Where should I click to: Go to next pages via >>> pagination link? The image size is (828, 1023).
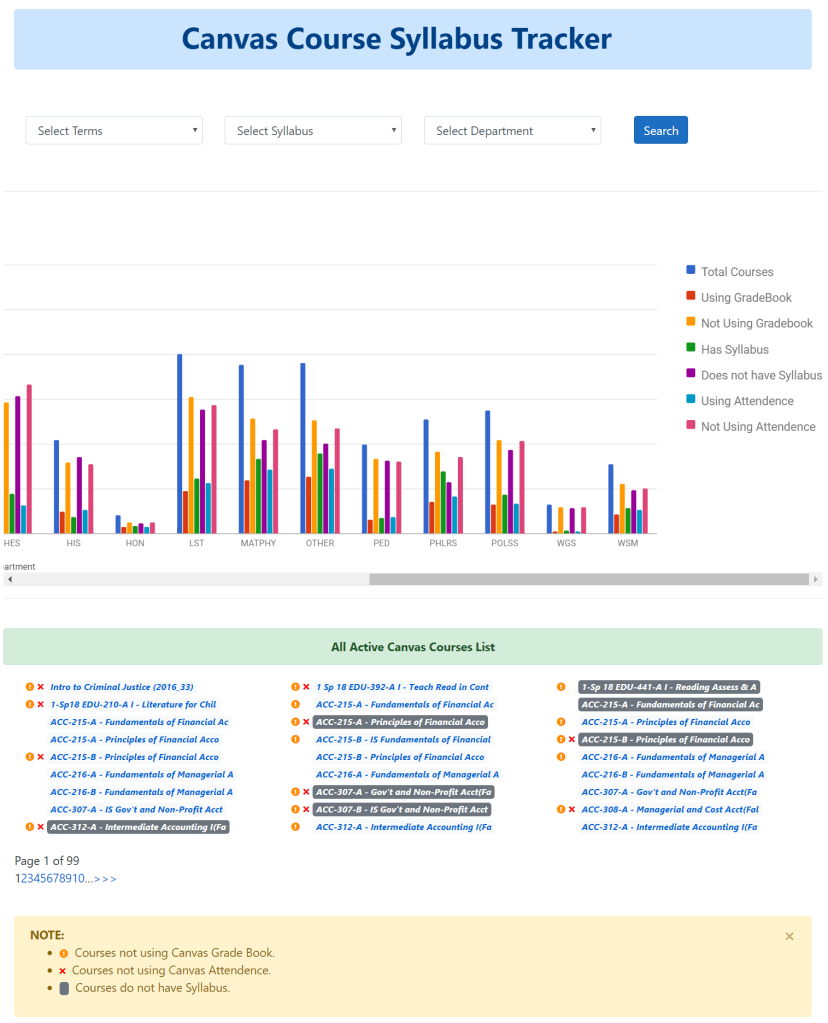[105, 879]
